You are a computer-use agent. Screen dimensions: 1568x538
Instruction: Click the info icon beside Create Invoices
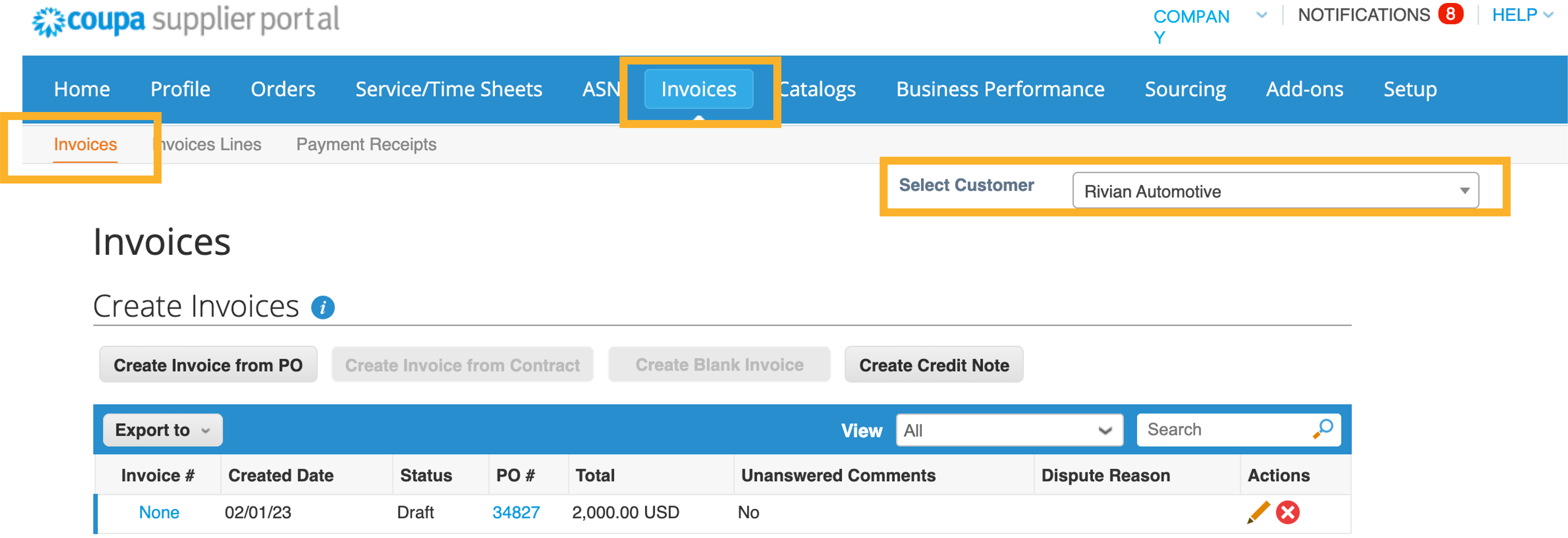[323, 307]
